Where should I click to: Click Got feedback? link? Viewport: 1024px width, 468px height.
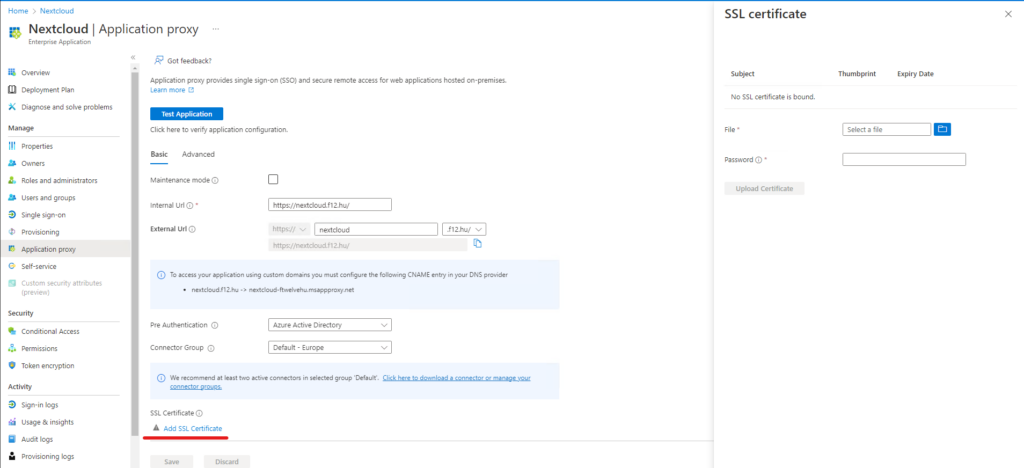click(189, 61)
